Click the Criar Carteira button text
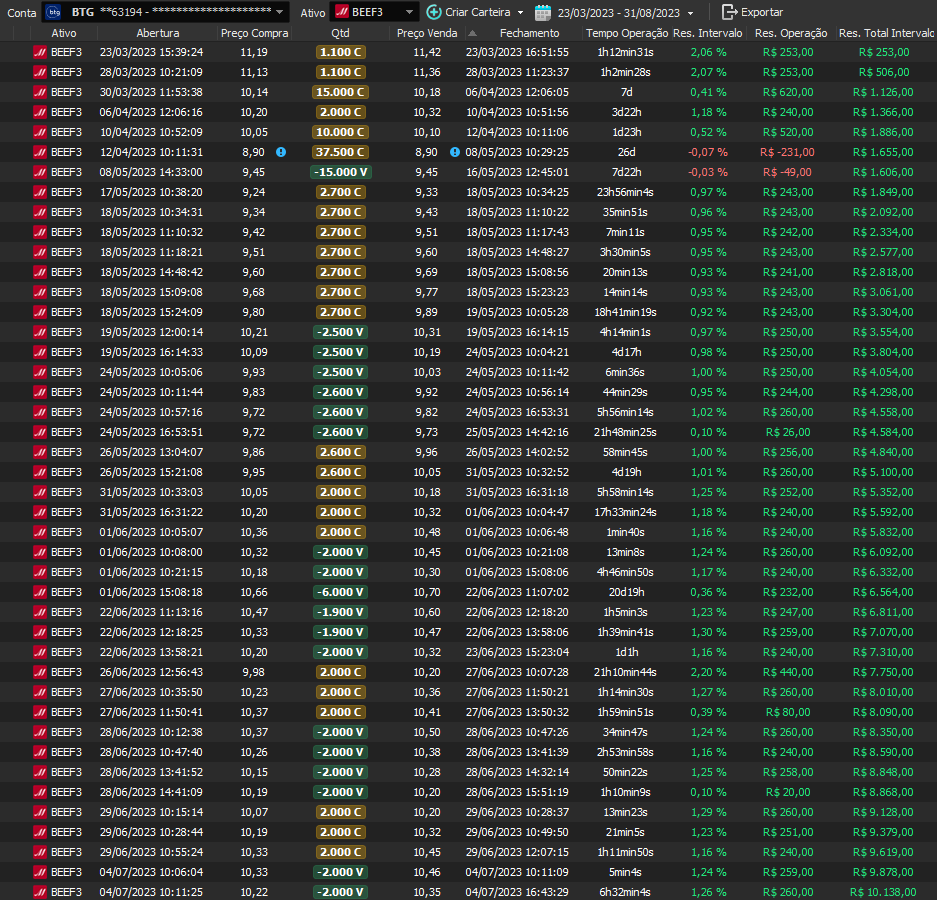The width and height of the screenshot is (937, 900). coord(478,12)
